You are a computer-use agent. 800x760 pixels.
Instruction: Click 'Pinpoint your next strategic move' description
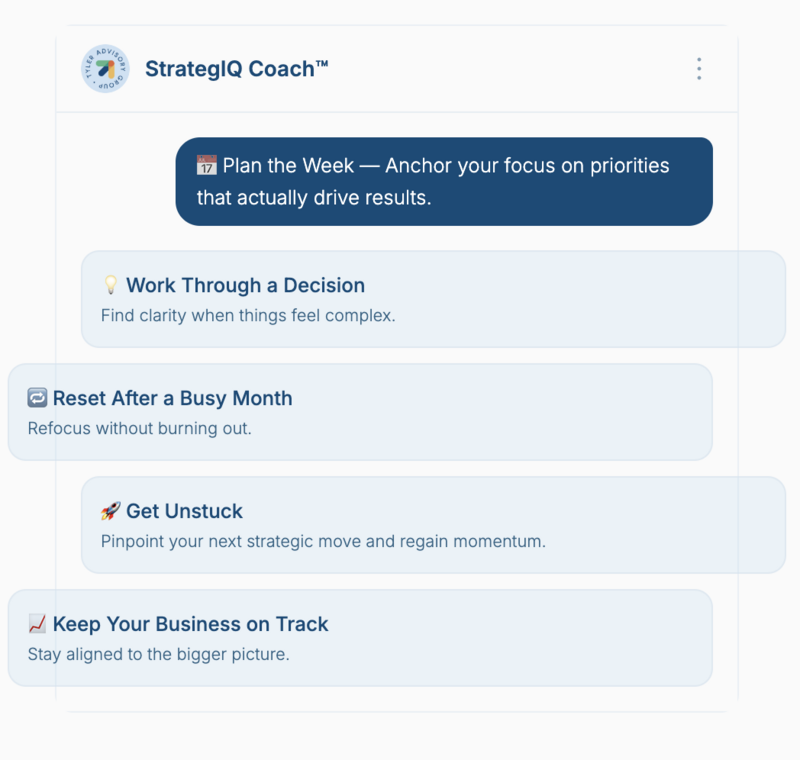click(x=323, y=542)
